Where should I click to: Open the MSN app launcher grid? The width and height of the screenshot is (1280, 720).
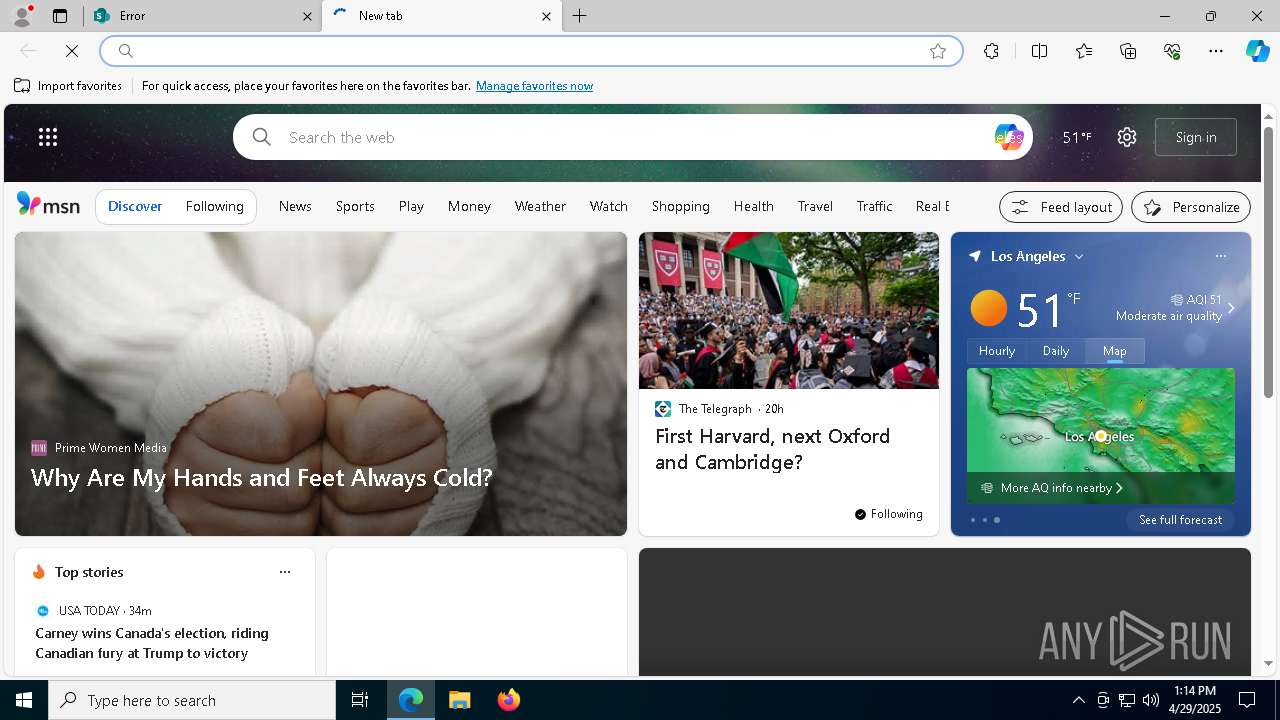(48, 137)
